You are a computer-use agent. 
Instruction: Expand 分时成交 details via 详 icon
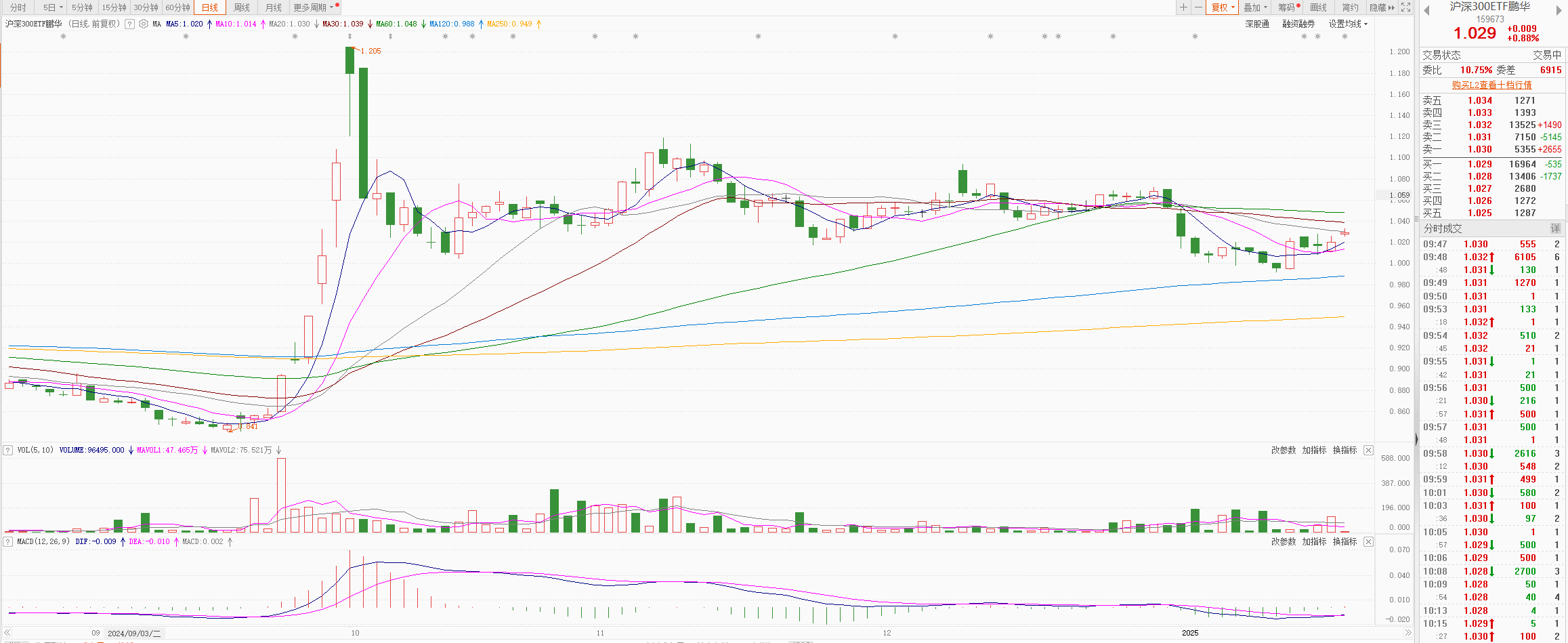click(x=1556, y=228)
